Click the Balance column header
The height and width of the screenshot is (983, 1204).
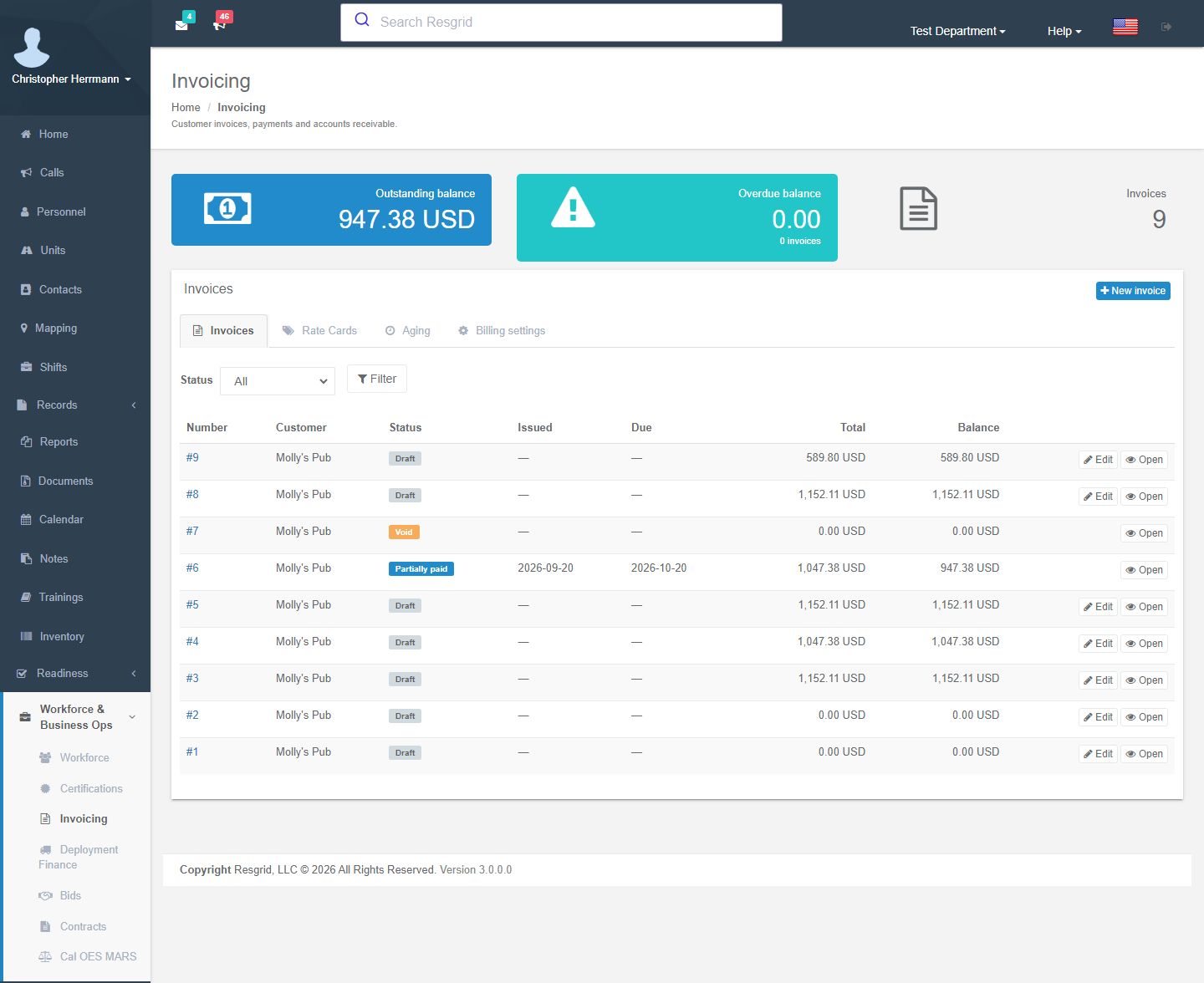point(978,427)
